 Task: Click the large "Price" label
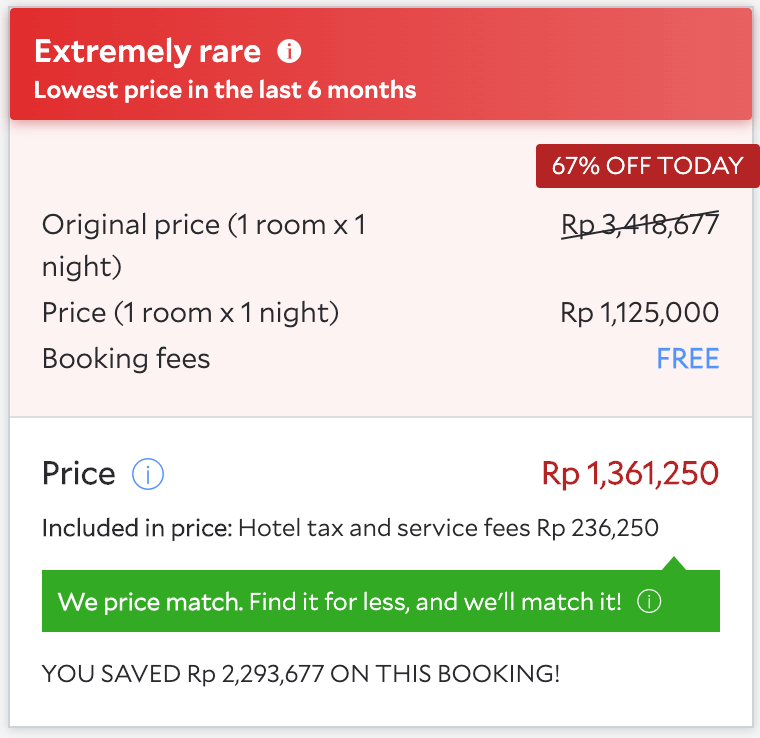[79, 473]
